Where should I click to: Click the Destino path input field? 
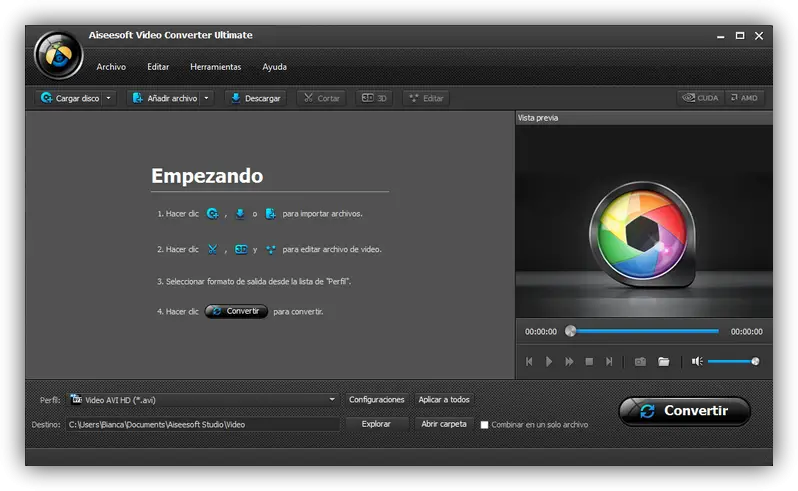[x=203, y=424]
